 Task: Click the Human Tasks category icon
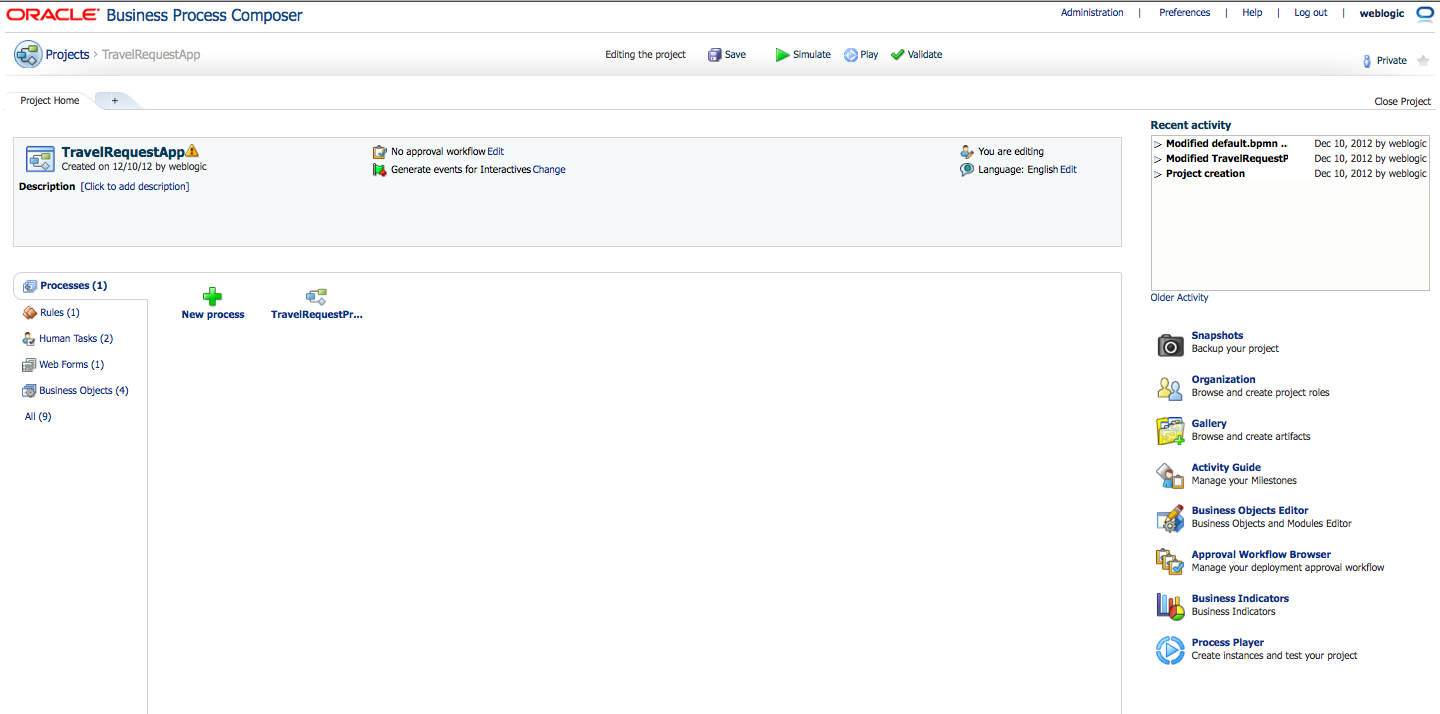coord(29,339)
